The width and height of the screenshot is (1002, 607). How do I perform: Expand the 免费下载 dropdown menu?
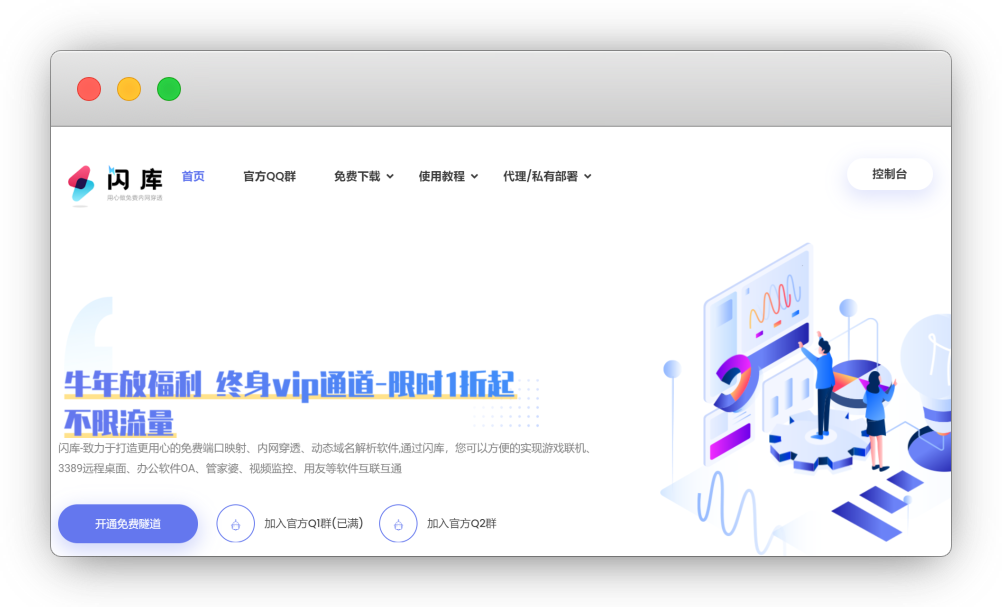click(x=363, y=176)
